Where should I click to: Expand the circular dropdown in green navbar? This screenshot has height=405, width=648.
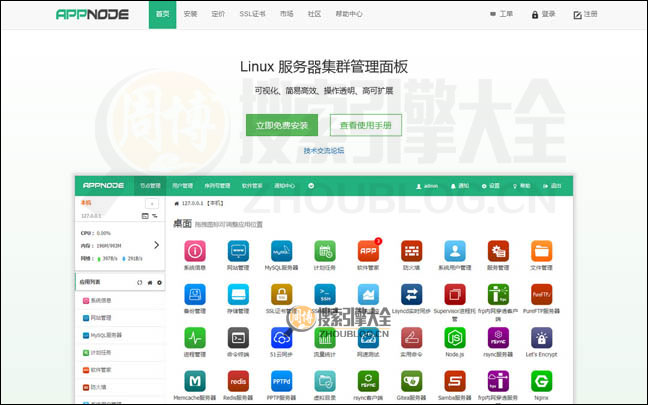(x=311, y=186)
